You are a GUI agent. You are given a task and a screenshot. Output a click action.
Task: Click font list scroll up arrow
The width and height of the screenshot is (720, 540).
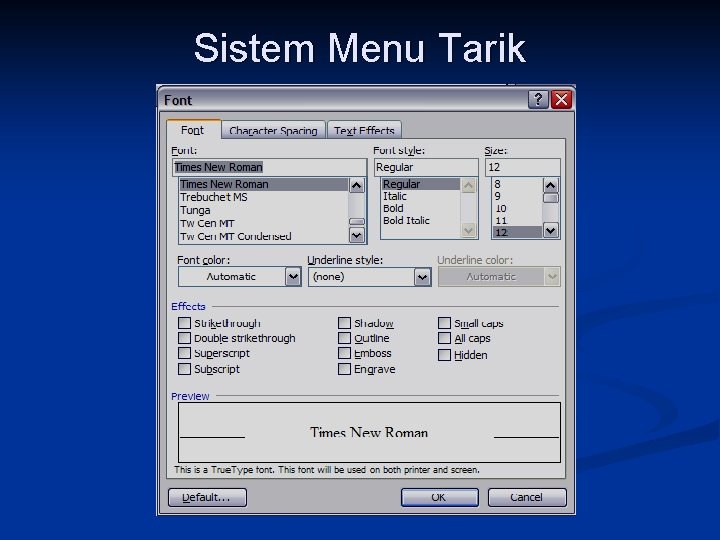pos(357,186)
